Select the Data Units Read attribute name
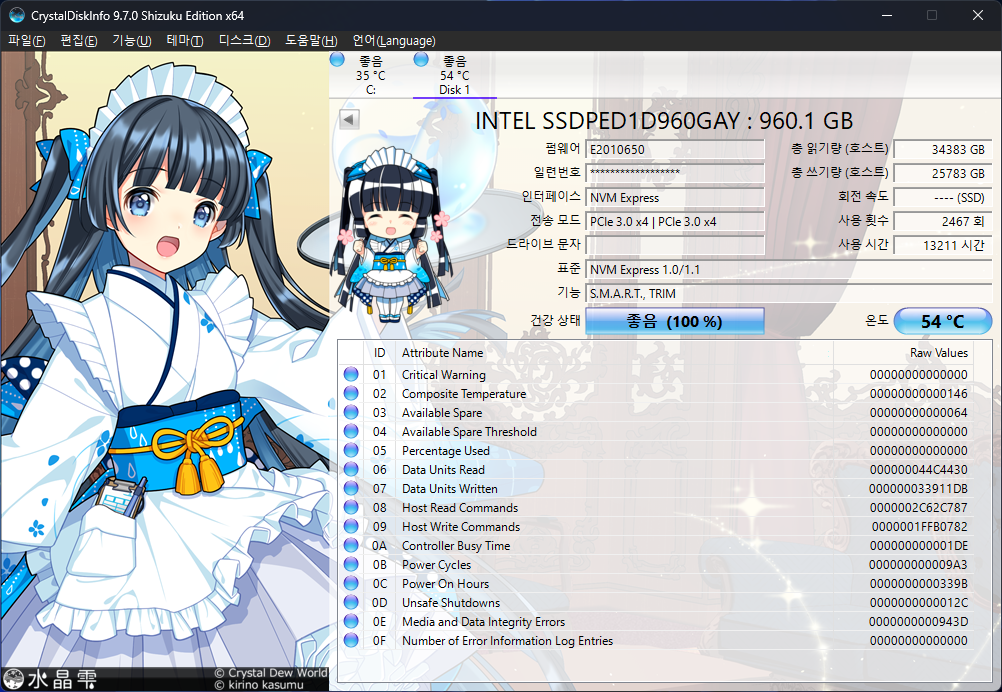 [443, 470]
